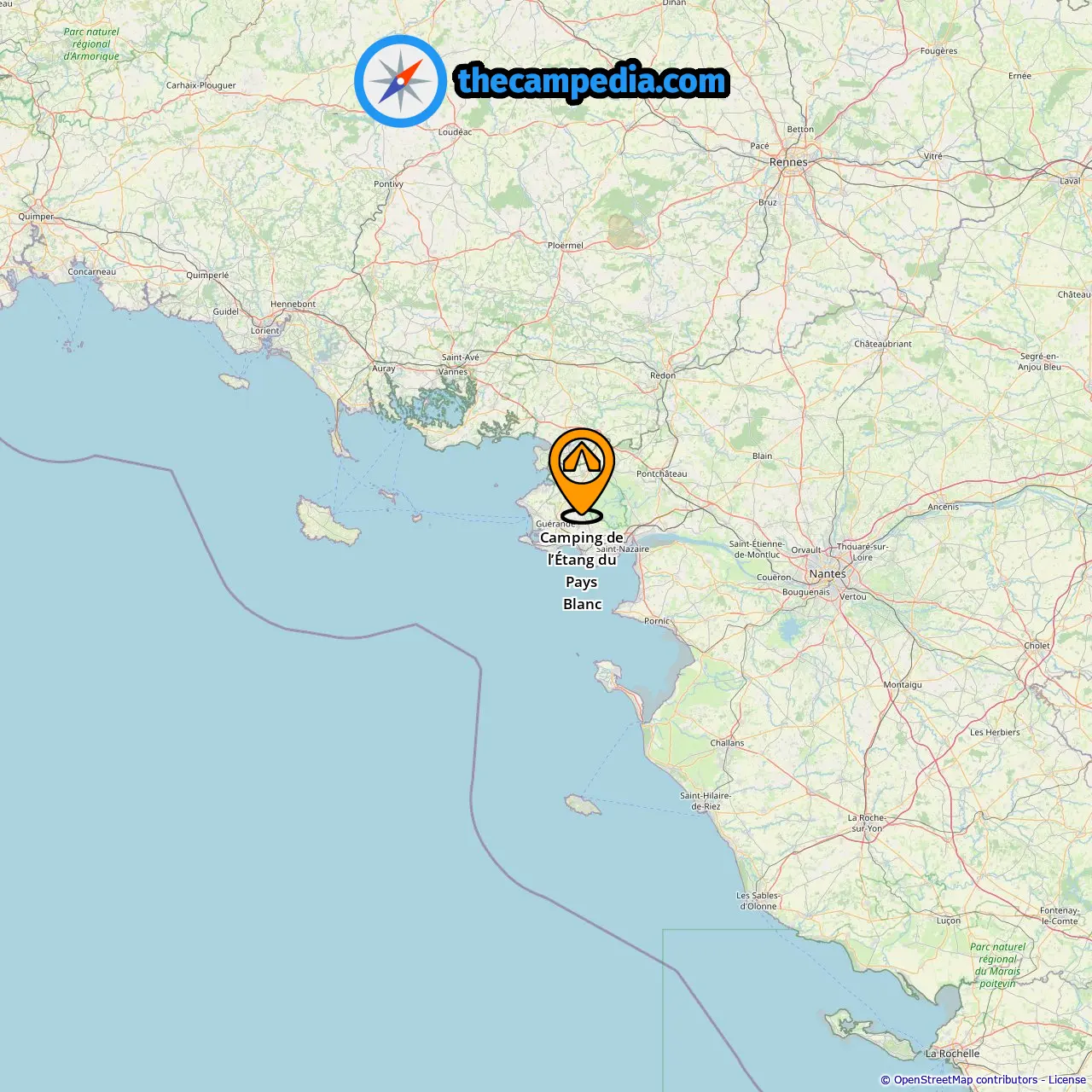
Task: Click the Rennes city label
Action: 788,162
